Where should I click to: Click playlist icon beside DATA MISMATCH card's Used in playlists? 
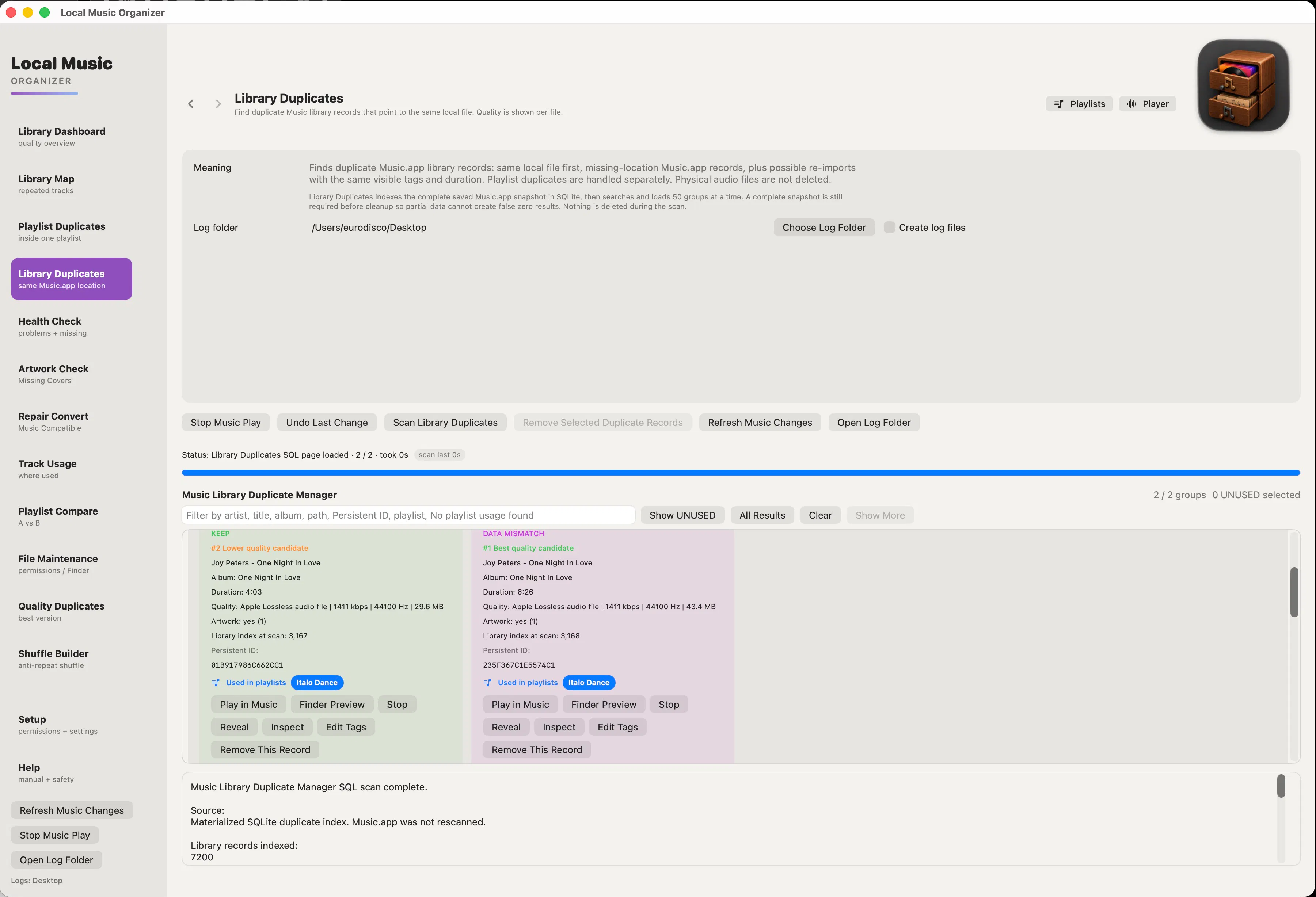point(487,683)
